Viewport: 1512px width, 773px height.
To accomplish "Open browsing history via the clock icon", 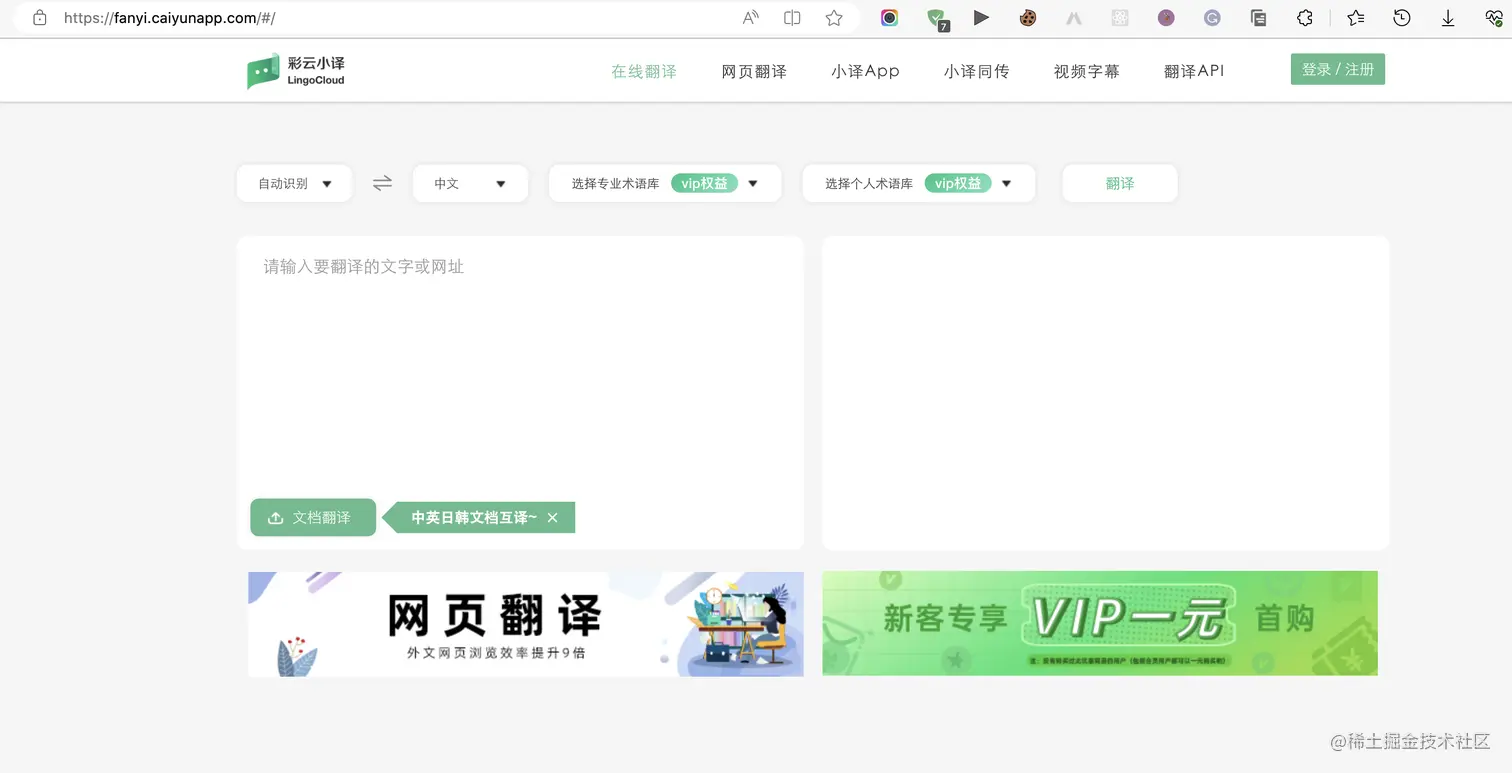I will click(x=1401, y=18).
